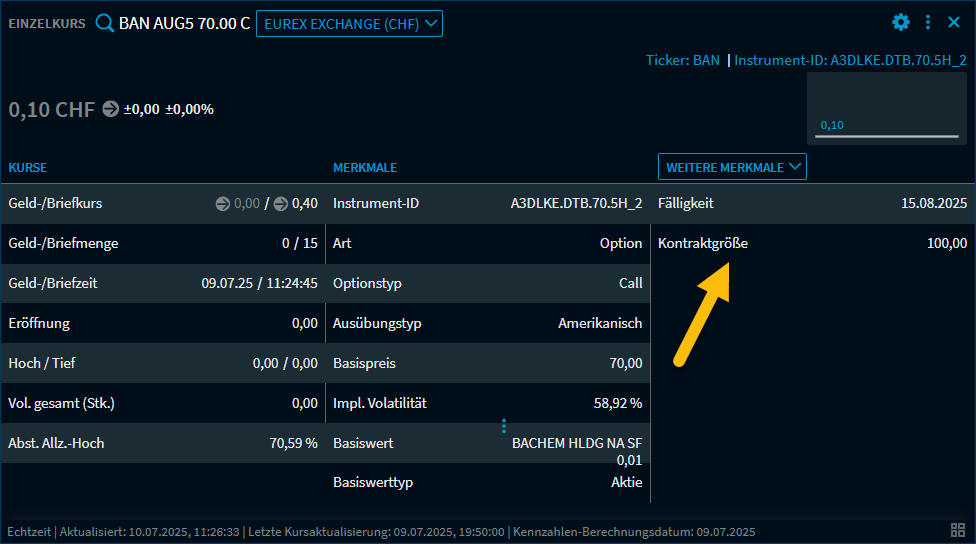Click the Basiswert value BACHEM HLDG NA SF
Screen dimensions: 976x544
pos(577,443)
